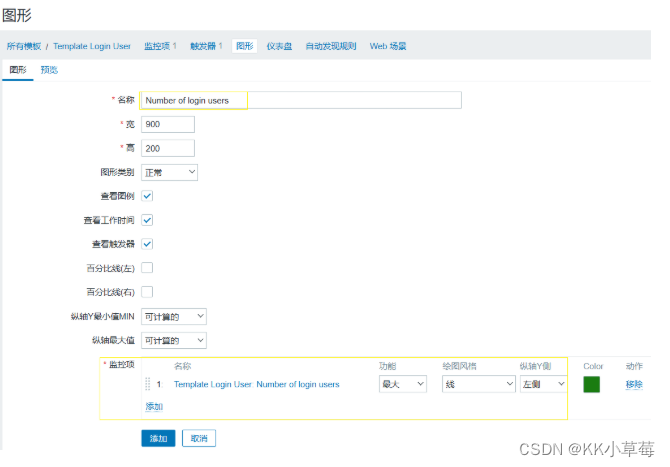Open the 功能 dropdown showing 最大
The width and height of the screenshot is (670, 467).
click(x=403, y=384)
